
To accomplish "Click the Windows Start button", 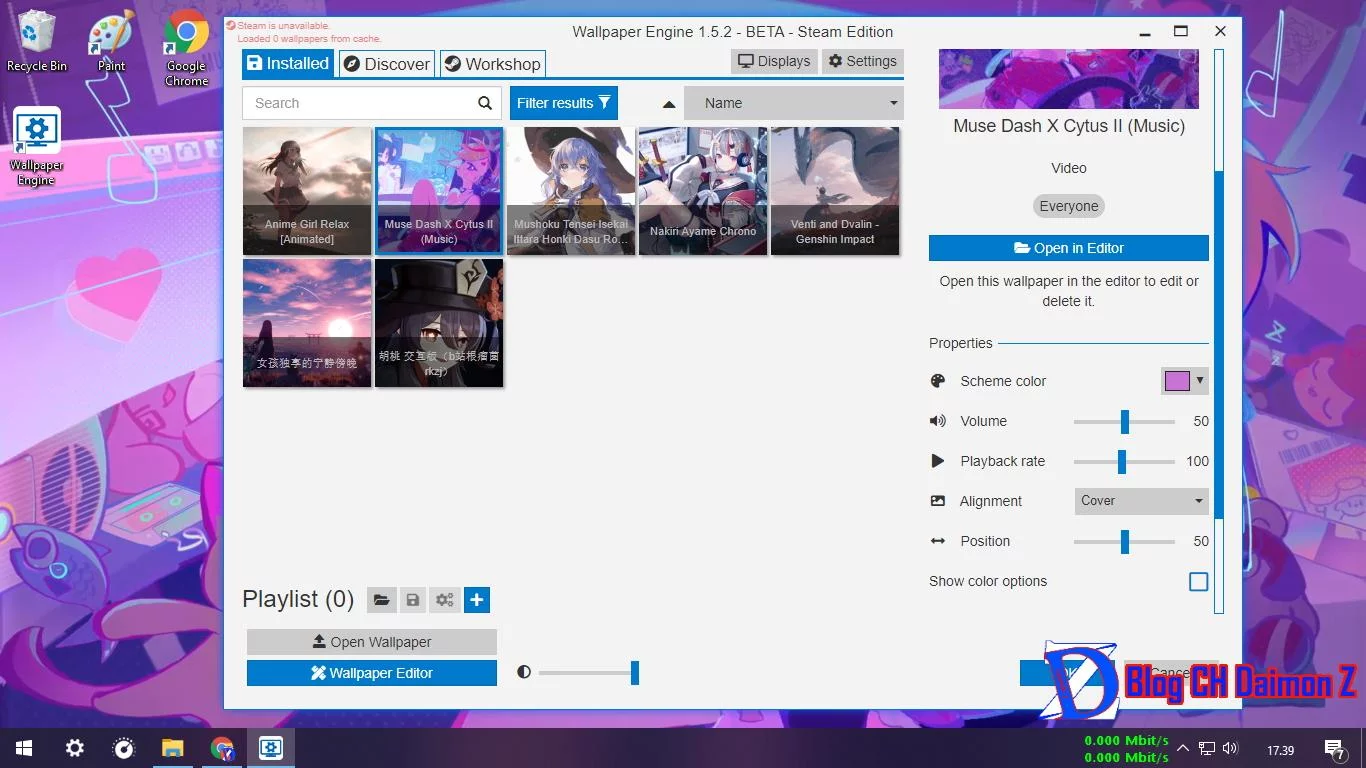I will coord(24,748).
